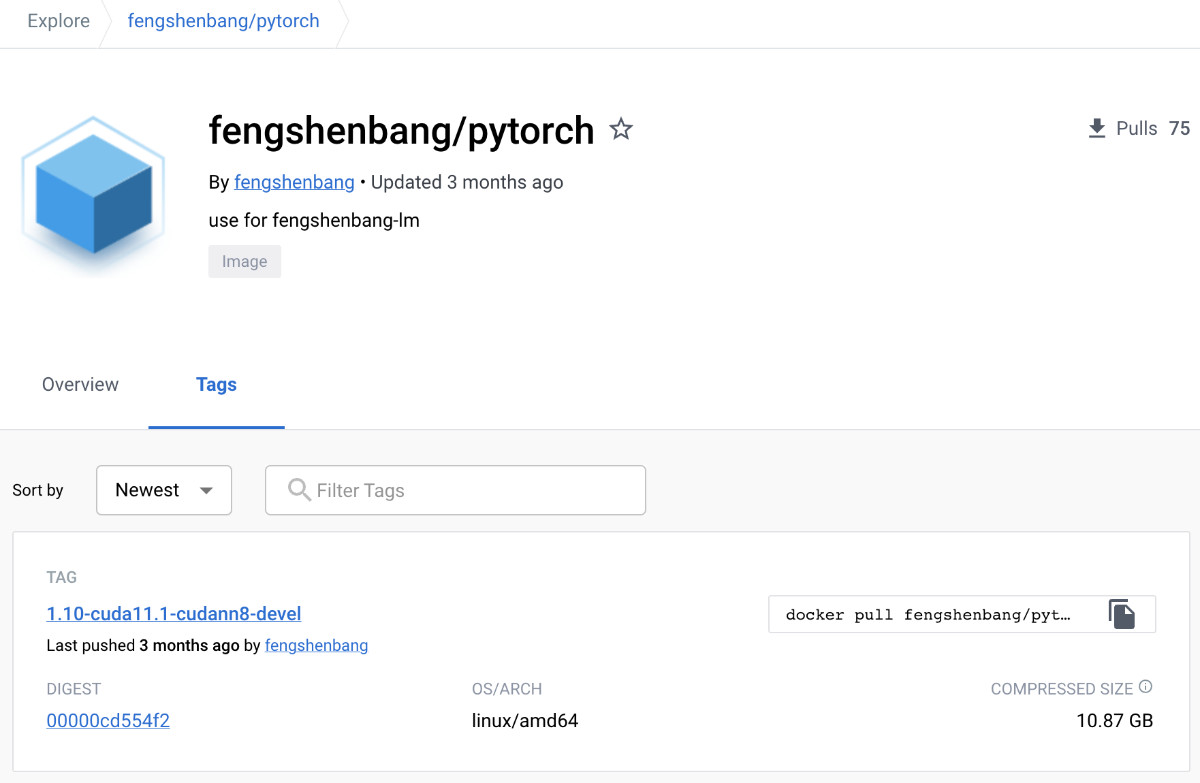This screenshot has width=1200, height=783.
Task: Click the dropdown arrow beside Newest
Action: [x=206, y=490]
